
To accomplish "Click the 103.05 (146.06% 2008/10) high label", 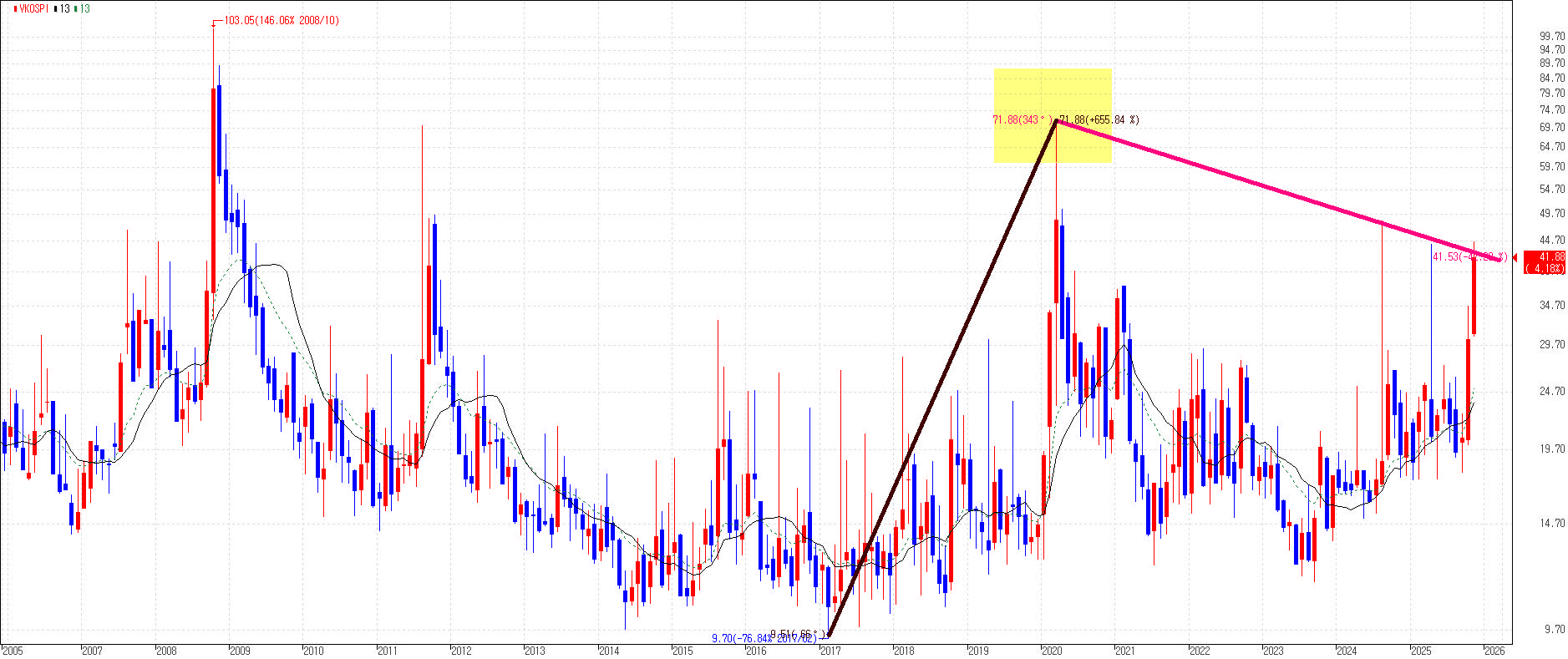I will click(282, 21).
